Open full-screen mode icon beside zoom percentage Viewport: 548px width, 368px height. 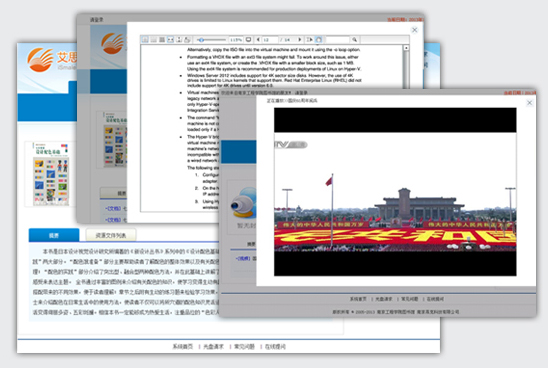pos(248,39)
